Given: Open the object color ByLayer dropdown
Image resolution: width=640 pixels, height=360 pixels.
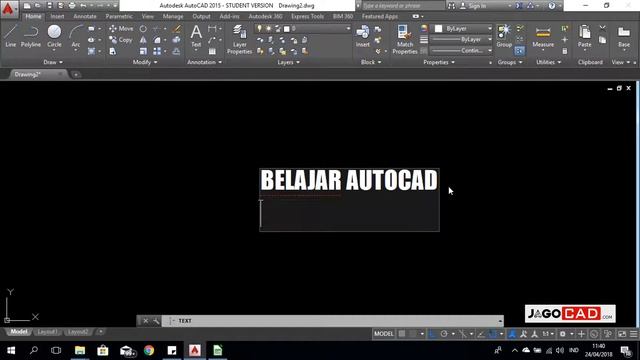Looking at the screenshot, I should 462,29.
